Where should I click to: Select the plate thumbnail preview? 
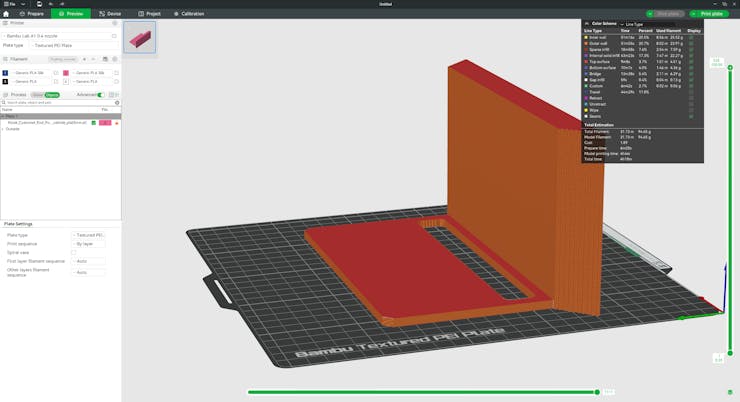click(x=139, y=38)
